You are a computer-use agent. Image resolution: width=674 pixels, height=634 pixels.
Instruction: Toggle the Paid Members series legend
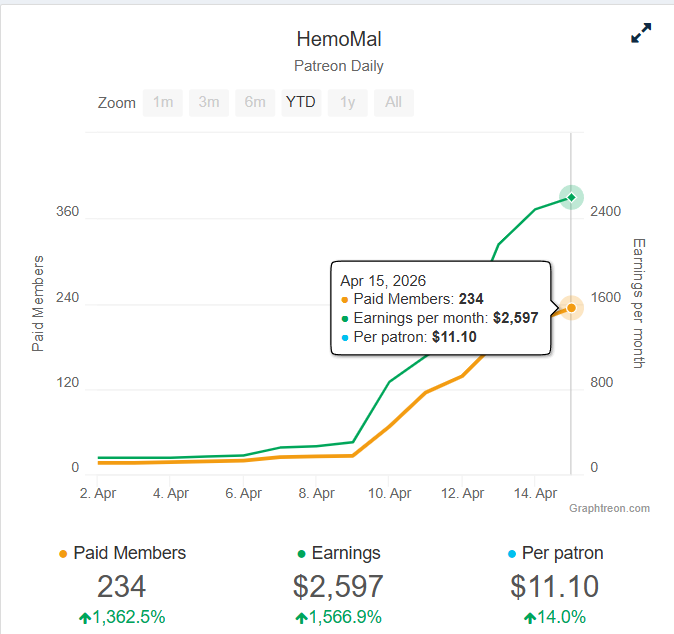pos(123,553)
